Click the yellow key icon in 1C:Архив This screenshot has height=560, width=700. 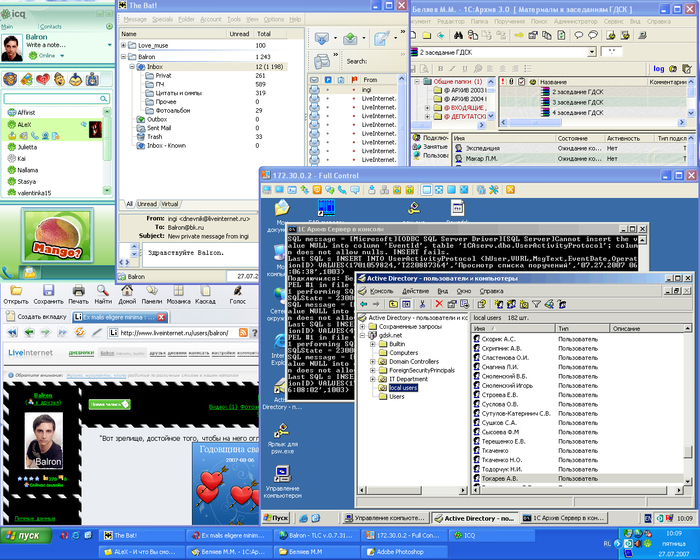coord(518,35)
